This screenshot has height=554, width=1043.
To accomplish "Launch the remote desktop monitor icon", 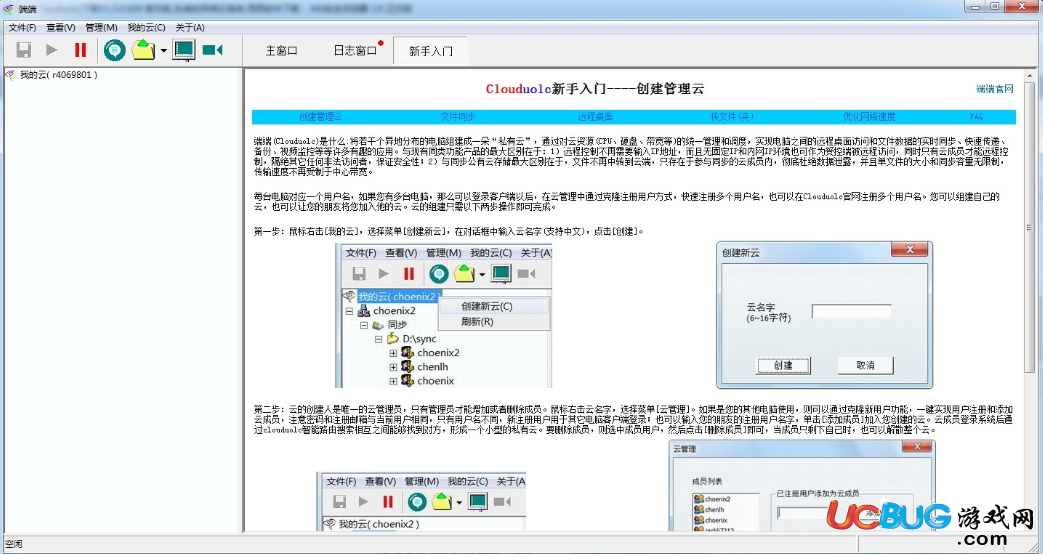I will (184, 50).
